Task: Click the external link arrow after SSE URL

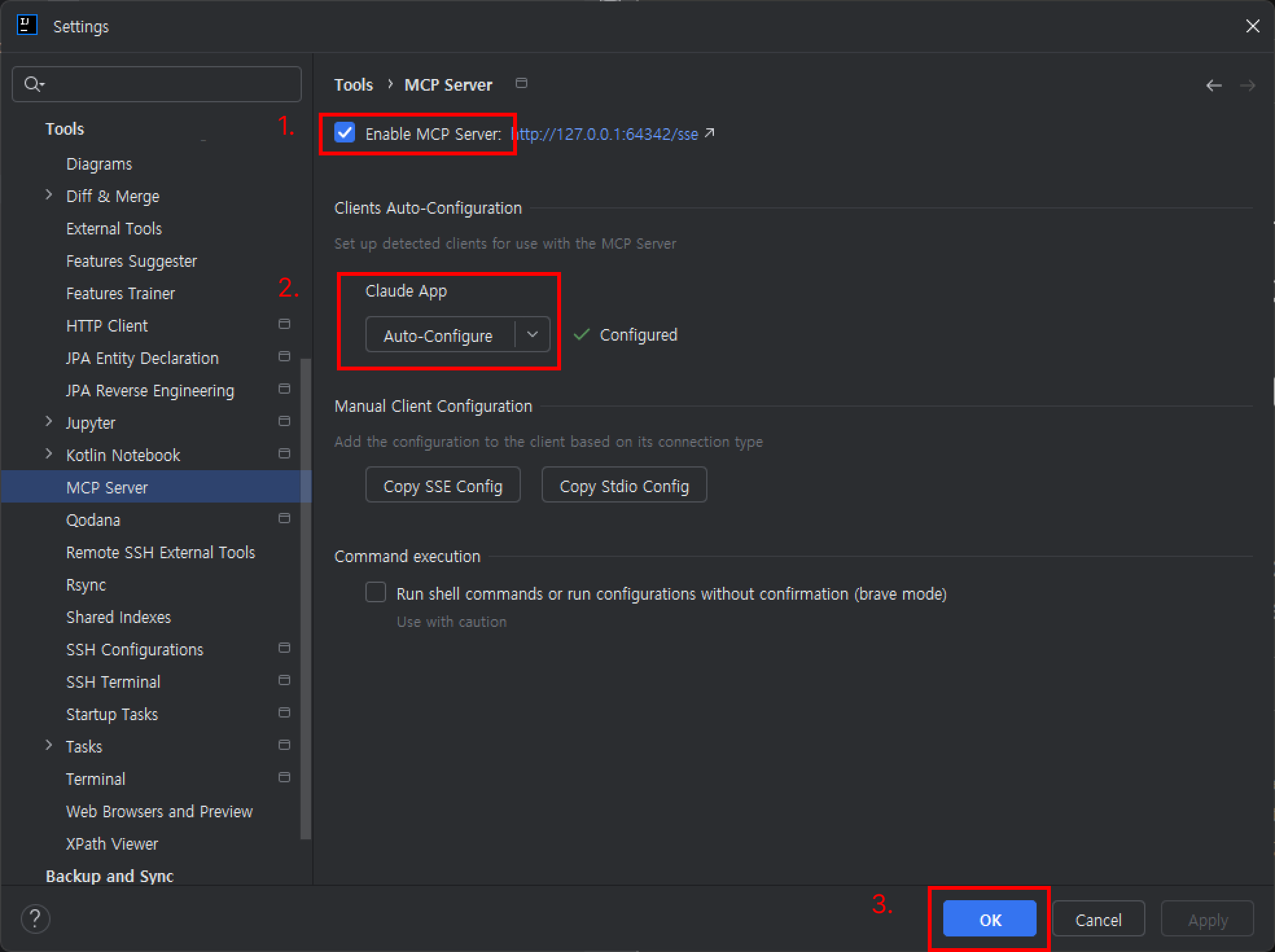Action: point(709,133)
